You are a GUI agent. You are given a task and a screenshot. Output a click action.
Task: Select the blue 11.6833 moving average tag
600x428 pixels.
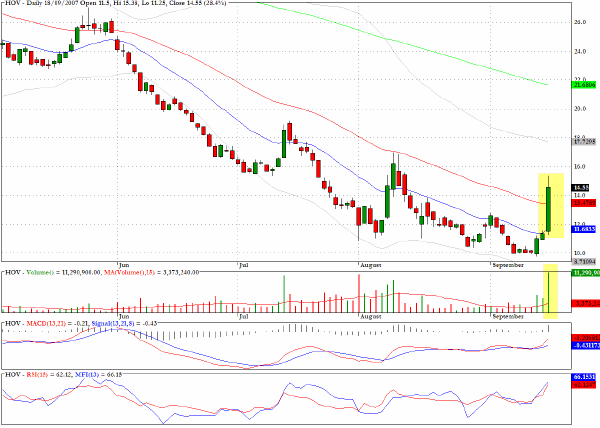tap(584, 229)
